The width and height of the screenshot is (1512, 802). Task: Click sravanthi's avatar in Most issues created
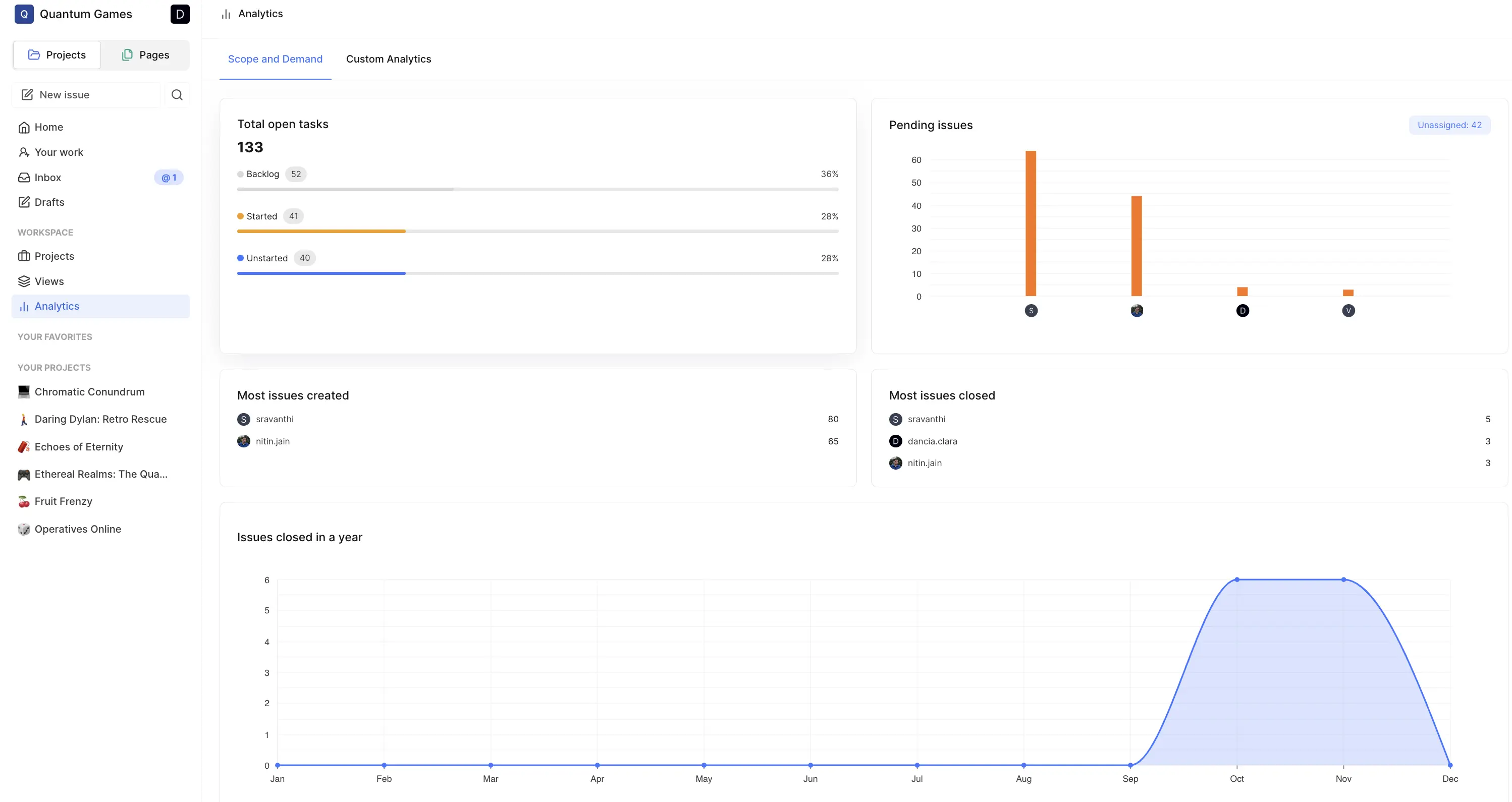click(x=244, y=420)
